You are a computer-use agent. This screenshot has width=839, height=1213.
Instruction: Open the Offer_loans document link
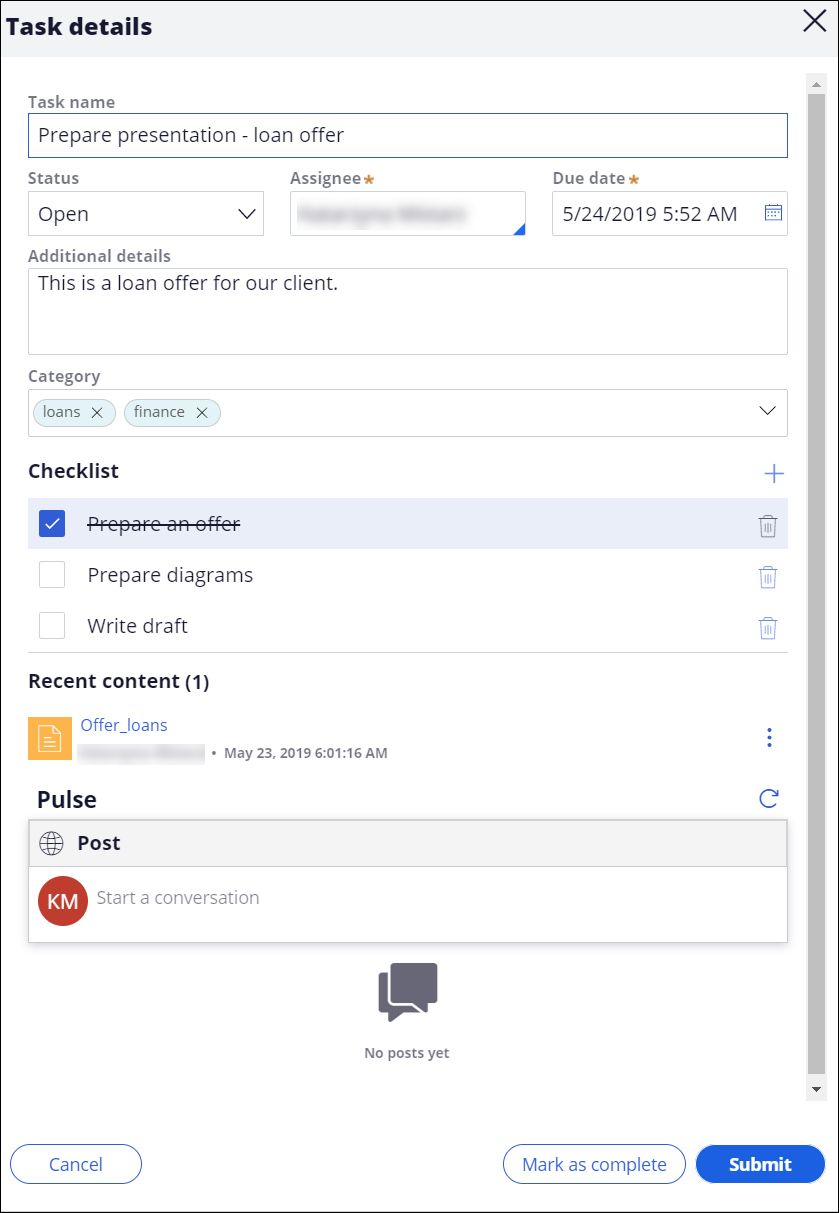tap(124, 725)
